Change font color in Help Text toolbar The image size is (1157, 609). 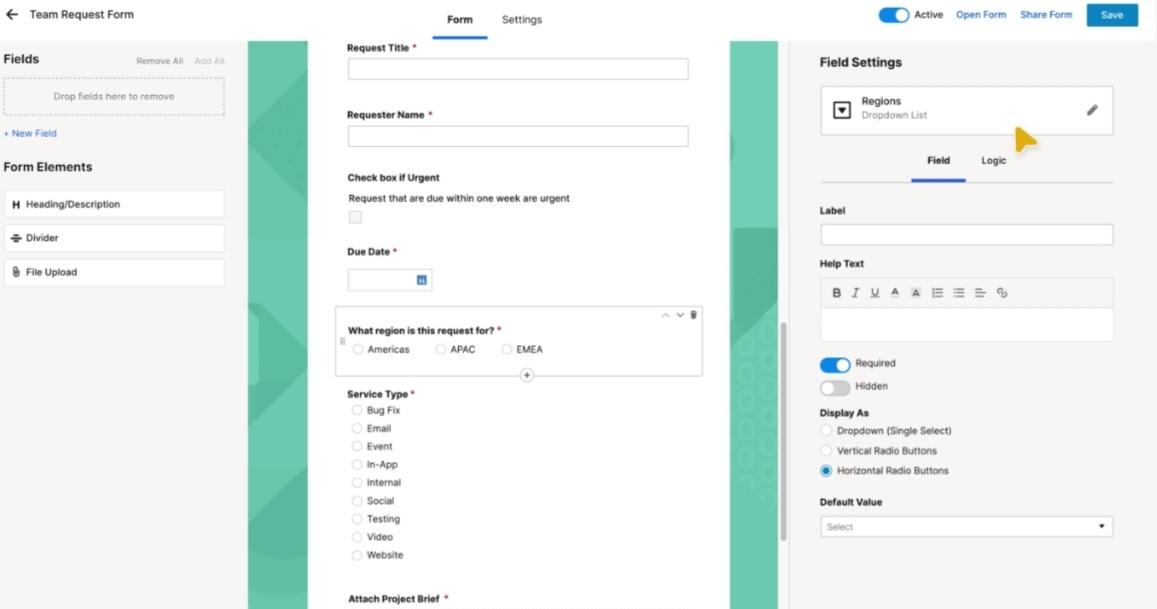pyautogui.click(x=894, y=292)
